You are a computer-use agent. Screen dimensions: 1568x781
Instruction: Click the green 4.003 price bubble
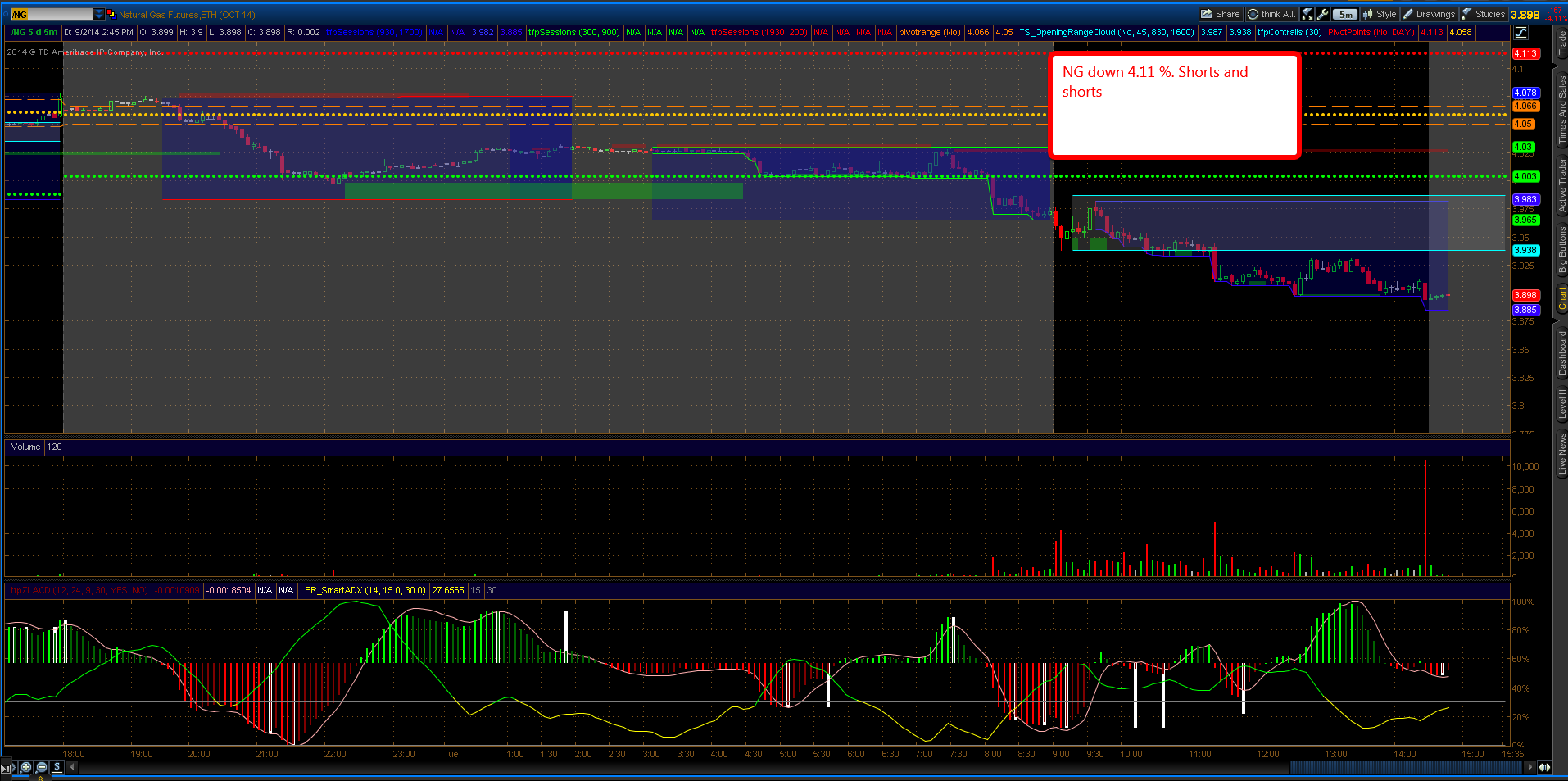1525,176
